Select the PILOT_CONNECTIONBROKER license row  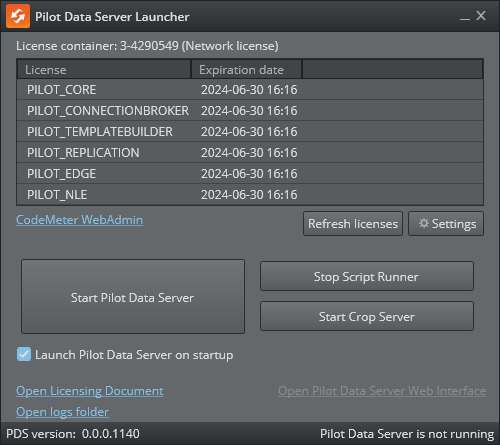click(x=250, y=111)
